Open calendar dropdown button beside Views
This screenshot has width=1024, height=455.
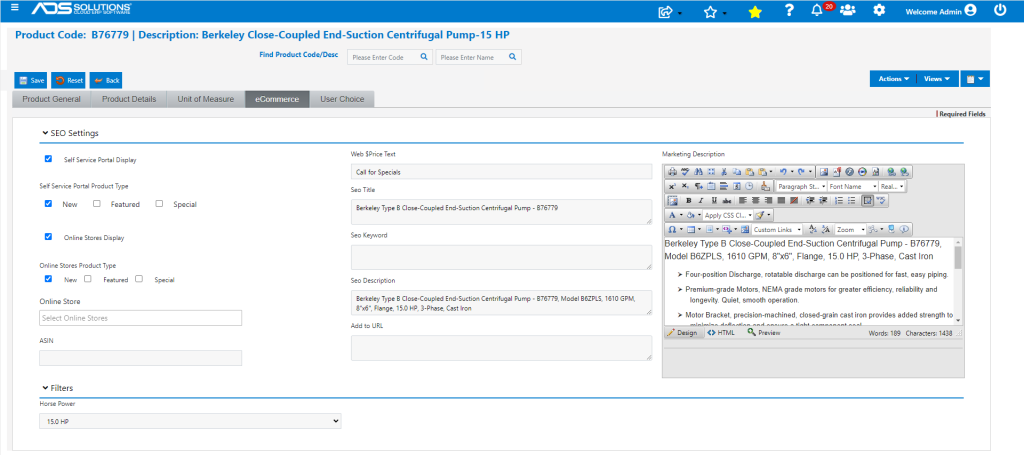point(975,78)
